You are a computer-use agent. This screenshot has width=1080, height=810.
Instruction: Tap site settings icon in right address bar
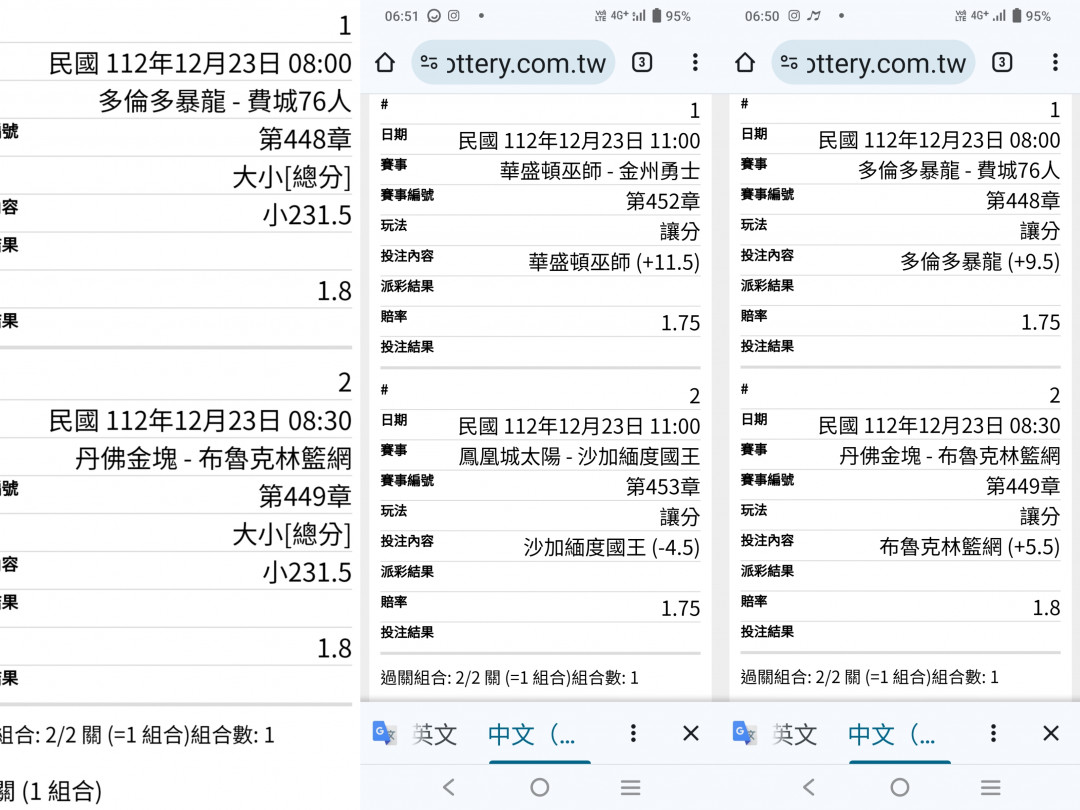click(x=789, y=63)
